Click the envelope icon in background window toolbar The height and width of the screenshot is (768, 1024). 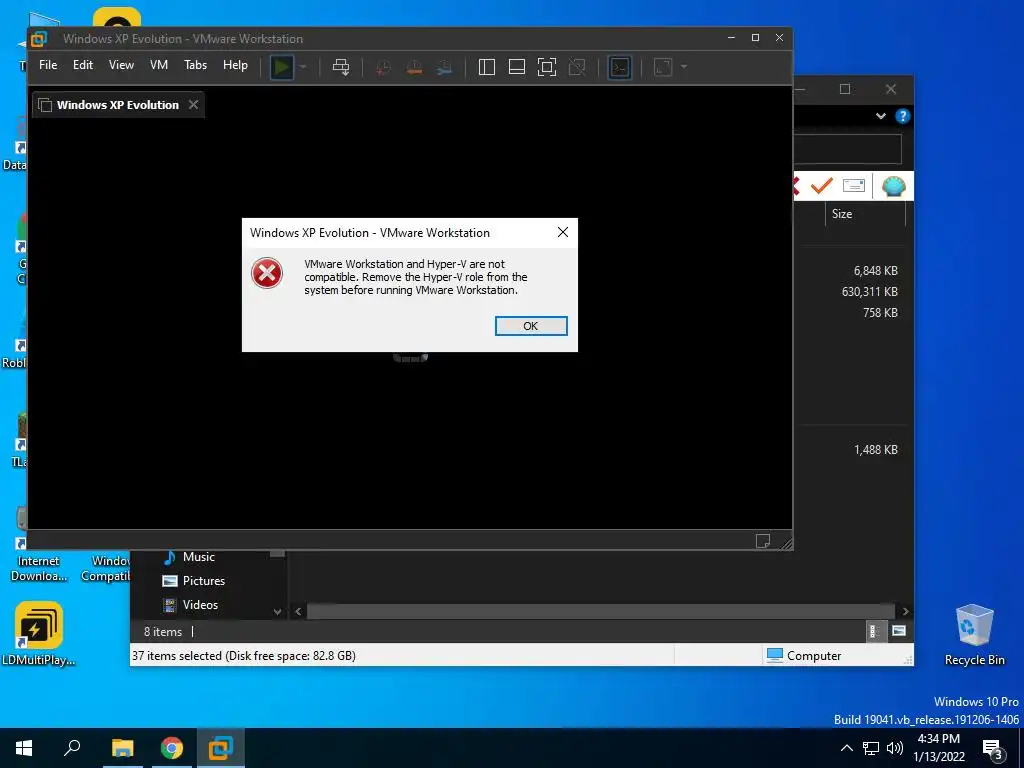[x=854, y=186]
